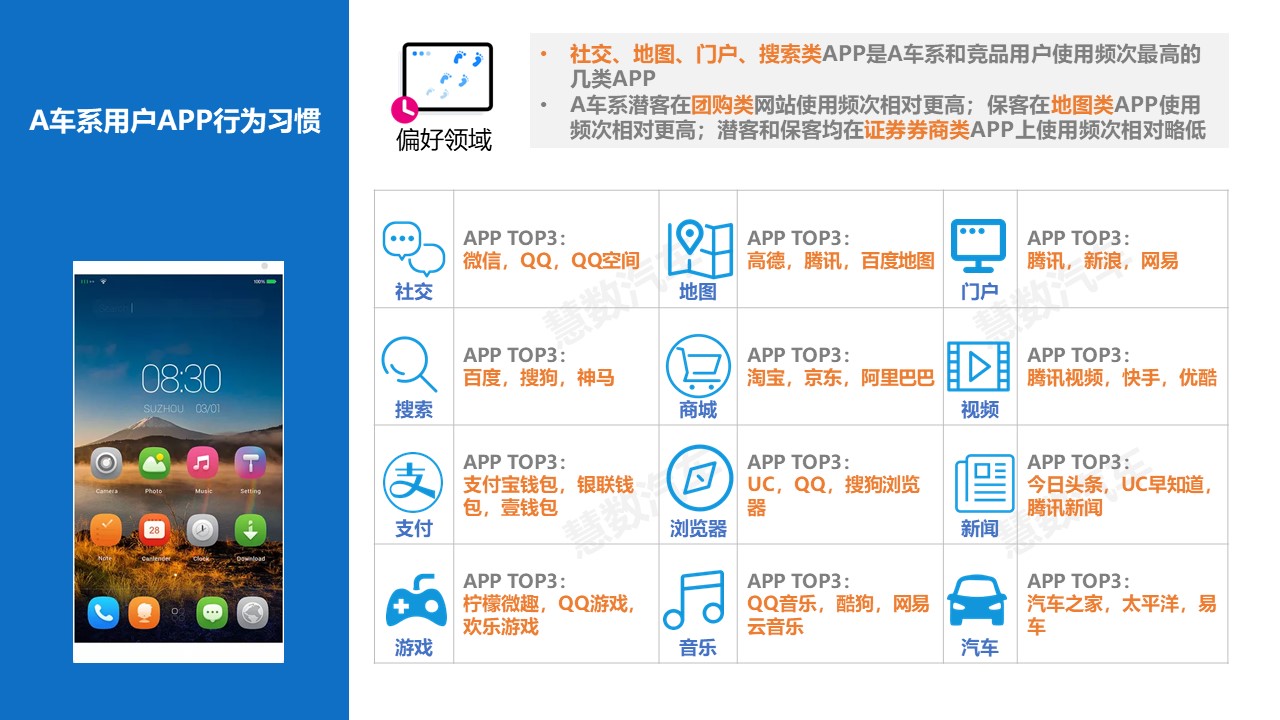Click the 社交 chat bubbles icon
The image size is (1280, 720).
414,249
